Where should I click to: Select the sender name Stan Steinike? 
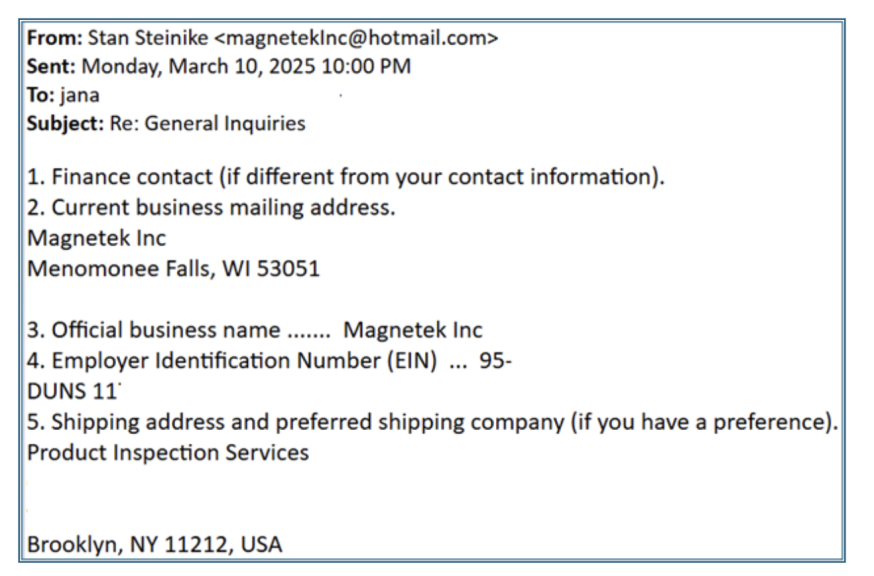click(148, 38)
